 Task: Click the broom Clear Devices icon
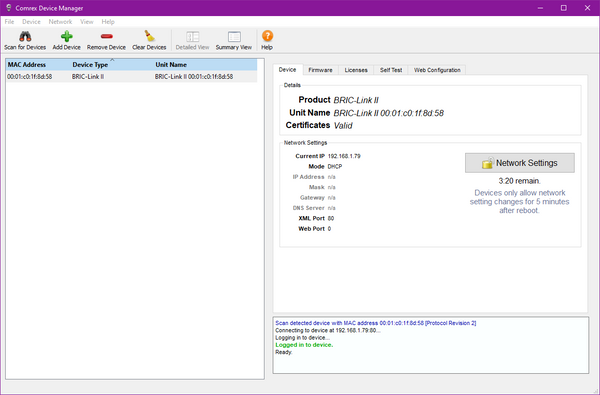(x=149, y=36)
